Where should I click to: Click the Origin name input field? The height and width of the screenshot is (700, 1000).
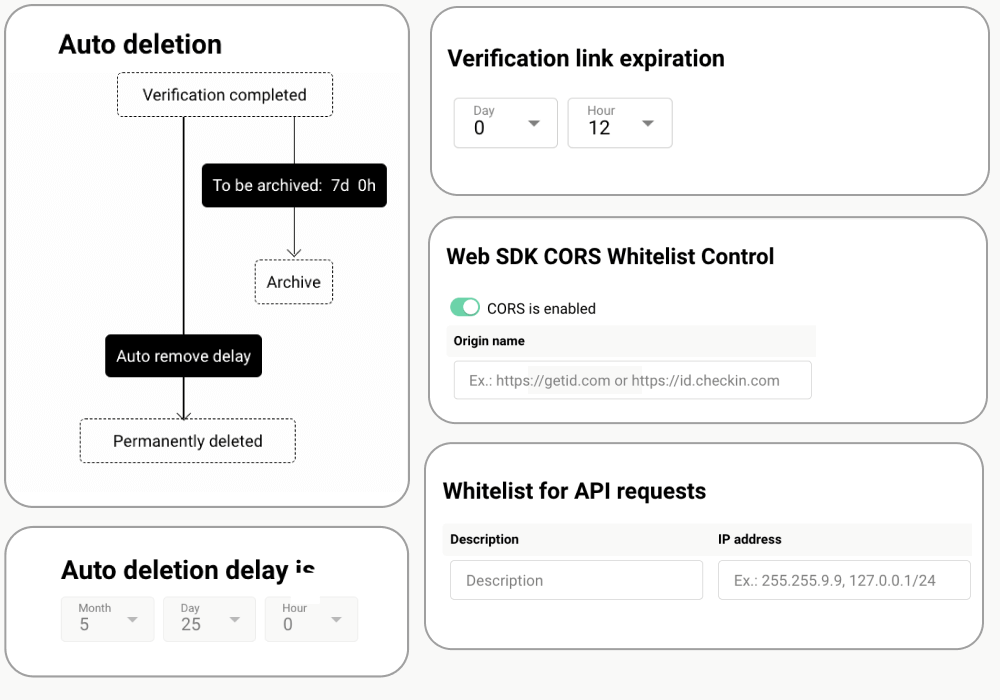coord(632,380)
